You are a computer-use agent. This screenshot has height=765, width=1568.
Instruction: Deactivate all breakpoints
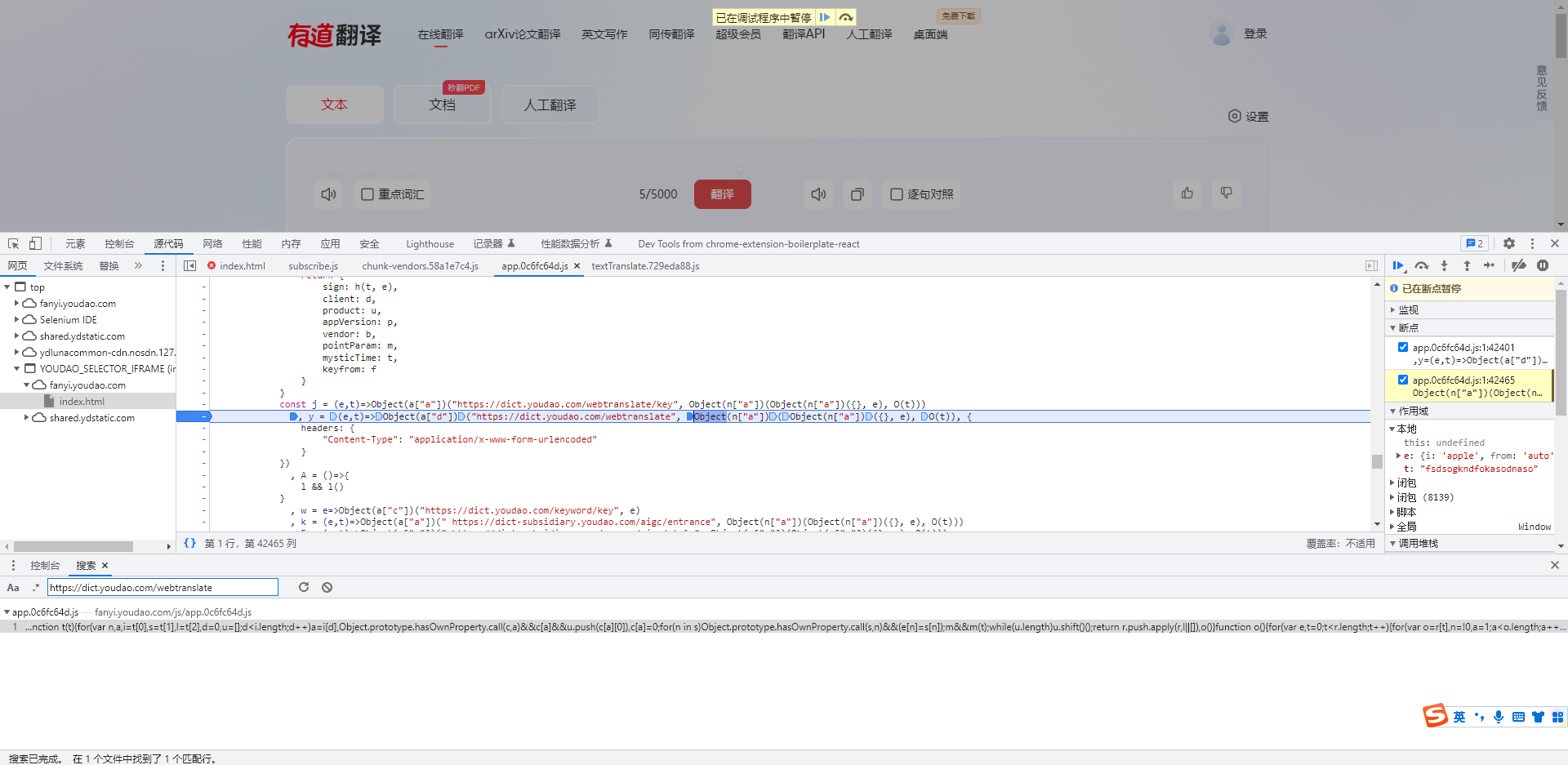point(1519,265)
